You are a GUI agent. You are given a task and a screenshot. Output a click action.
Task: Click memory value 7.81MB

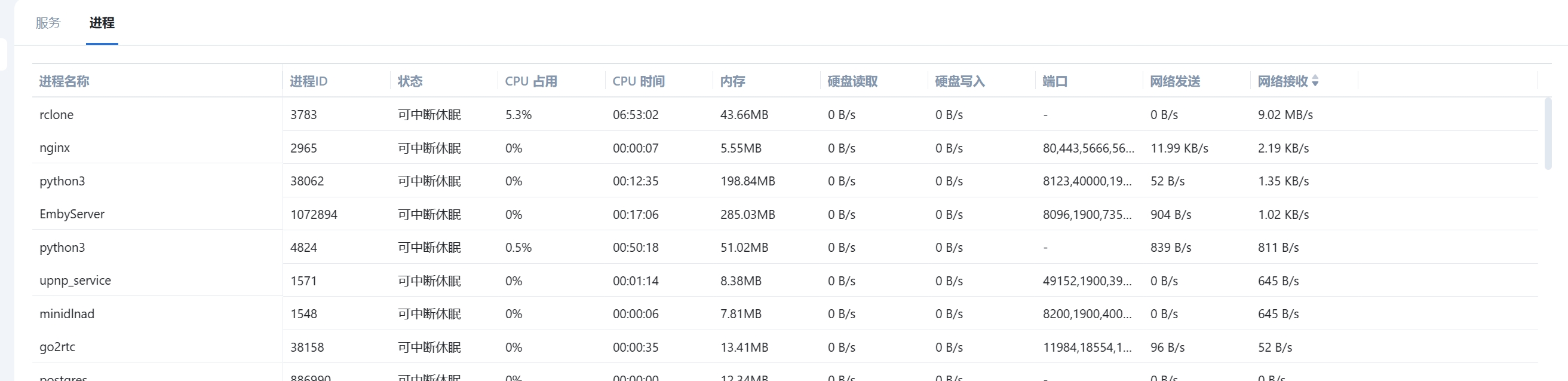click(x=741, y=314)
